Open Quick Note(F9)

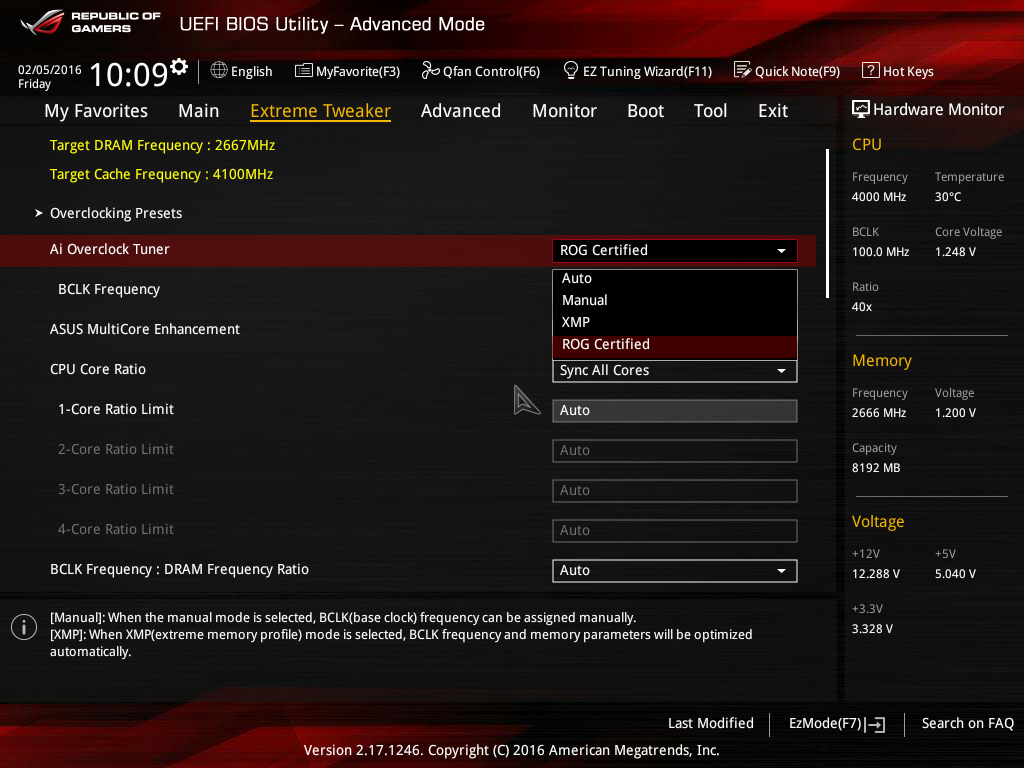(787, 71)
